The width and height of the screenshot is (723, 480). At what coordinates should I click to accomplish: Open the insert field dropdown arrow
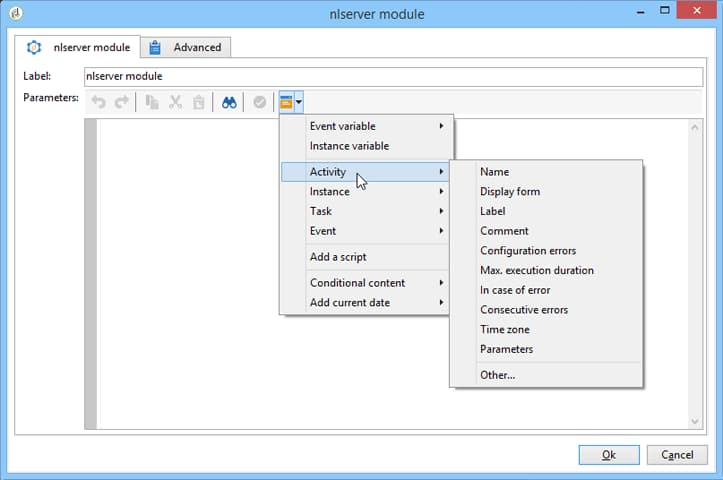[299, 102]
